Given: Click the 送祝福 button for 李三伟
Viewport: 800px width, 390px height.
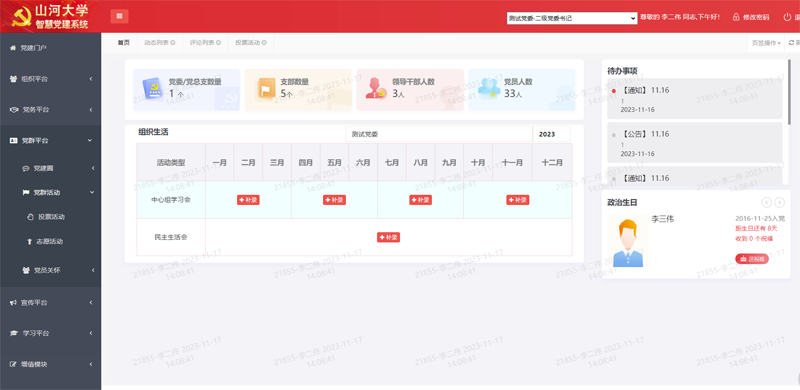Looking at the screenshot, I should click(x=752, y=259).
